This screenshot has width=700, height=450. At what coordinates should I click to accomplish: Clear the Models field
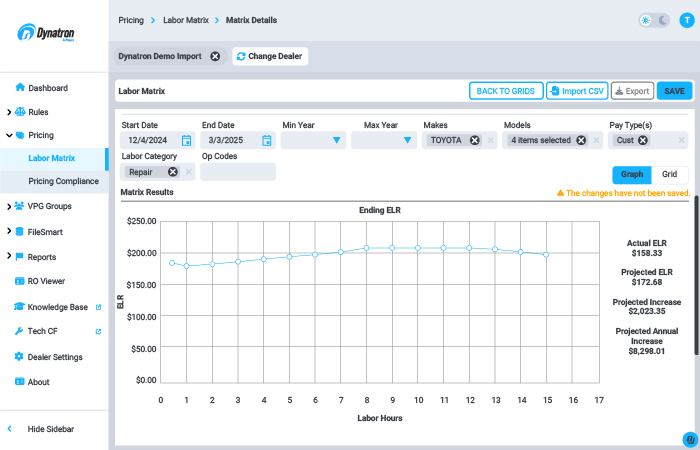[596, 140]
